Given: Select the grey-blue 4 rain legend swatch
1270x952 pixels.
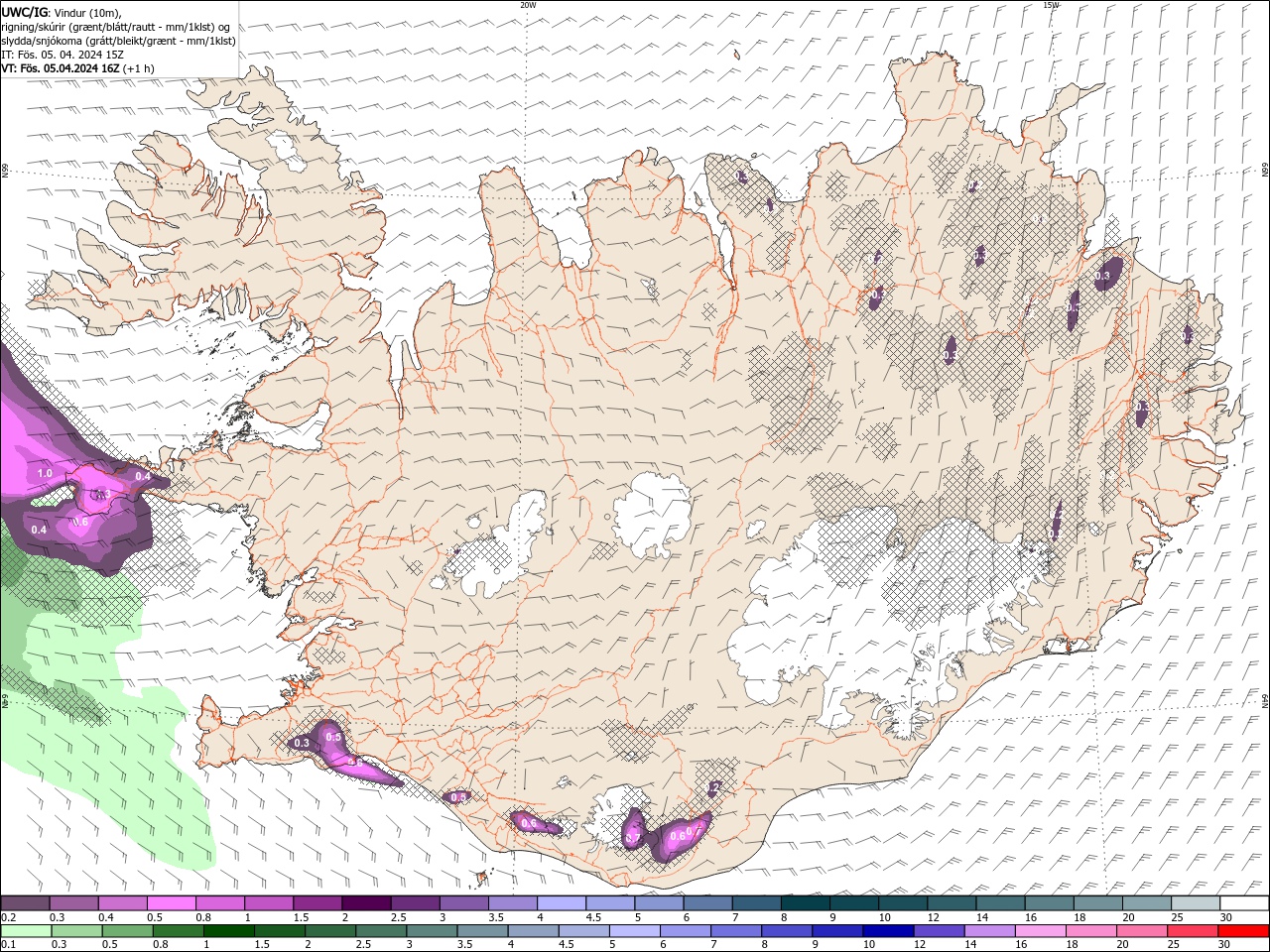Looking at the screenshot, I should tap(532, 931).
